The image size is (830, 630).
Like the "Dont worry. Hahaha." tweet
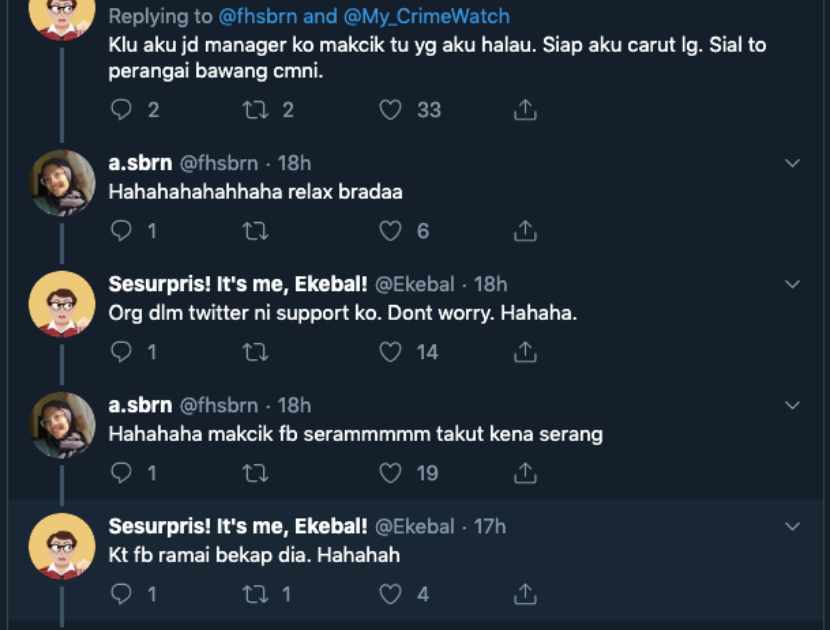390,352
